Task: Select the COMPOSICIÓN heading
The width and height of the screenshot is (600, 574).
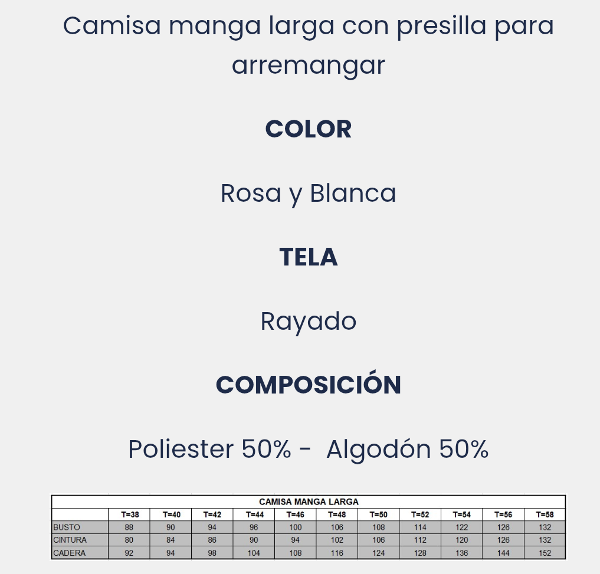Action: point(308,383)
